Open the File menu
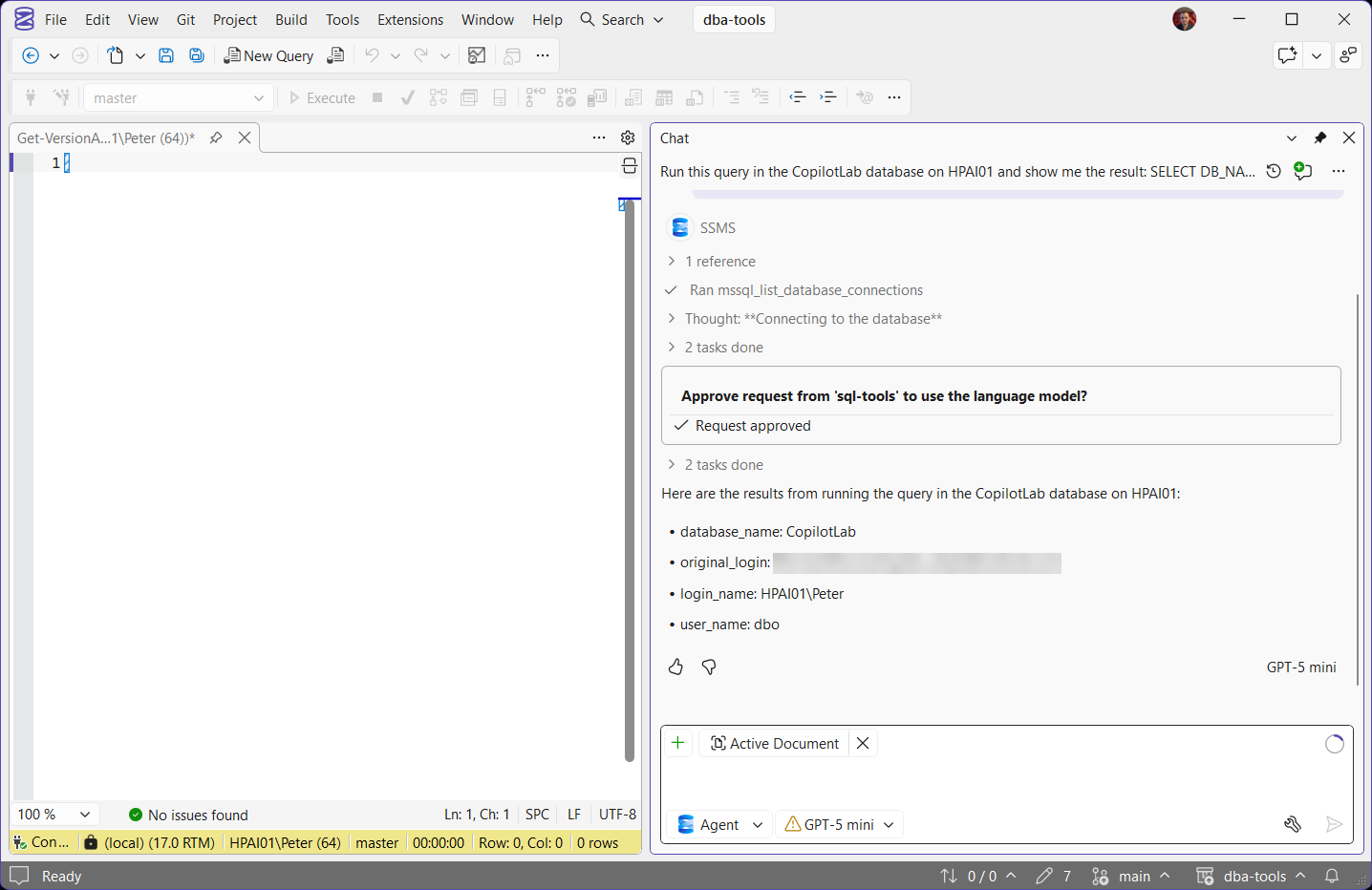This screenshot has height=890, width=1372. coord(55,19)
